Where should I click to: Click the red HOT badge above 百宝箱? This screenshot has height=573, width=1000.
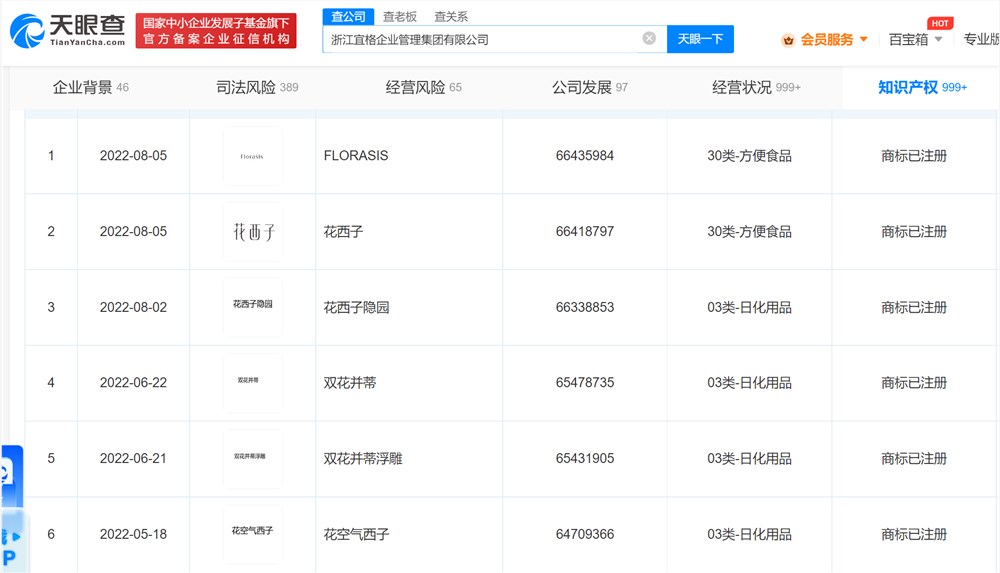pyautogui.click(x=939, y=23)
